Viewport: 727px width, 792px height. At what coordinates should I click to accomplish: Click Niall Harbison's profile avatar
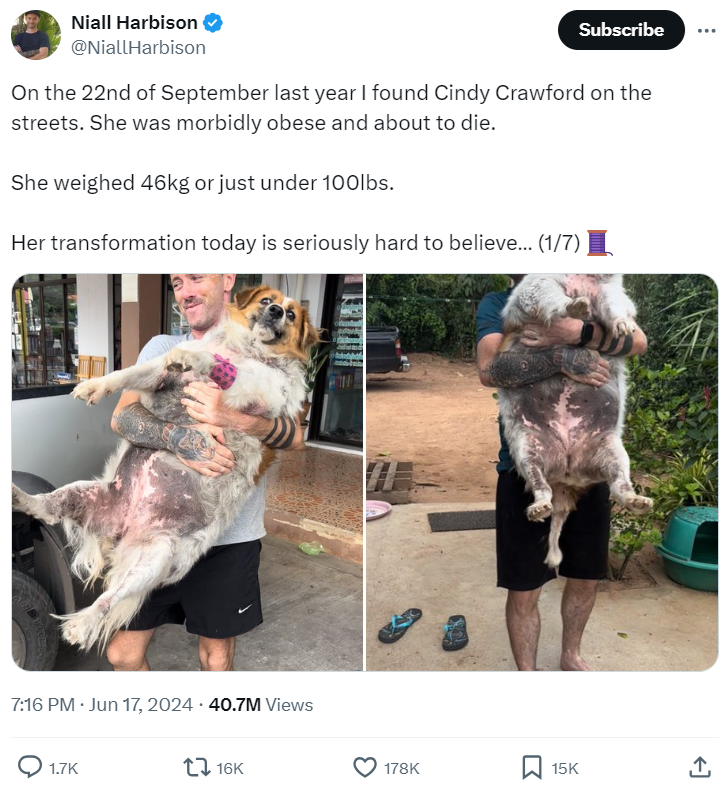click(36, 35)
